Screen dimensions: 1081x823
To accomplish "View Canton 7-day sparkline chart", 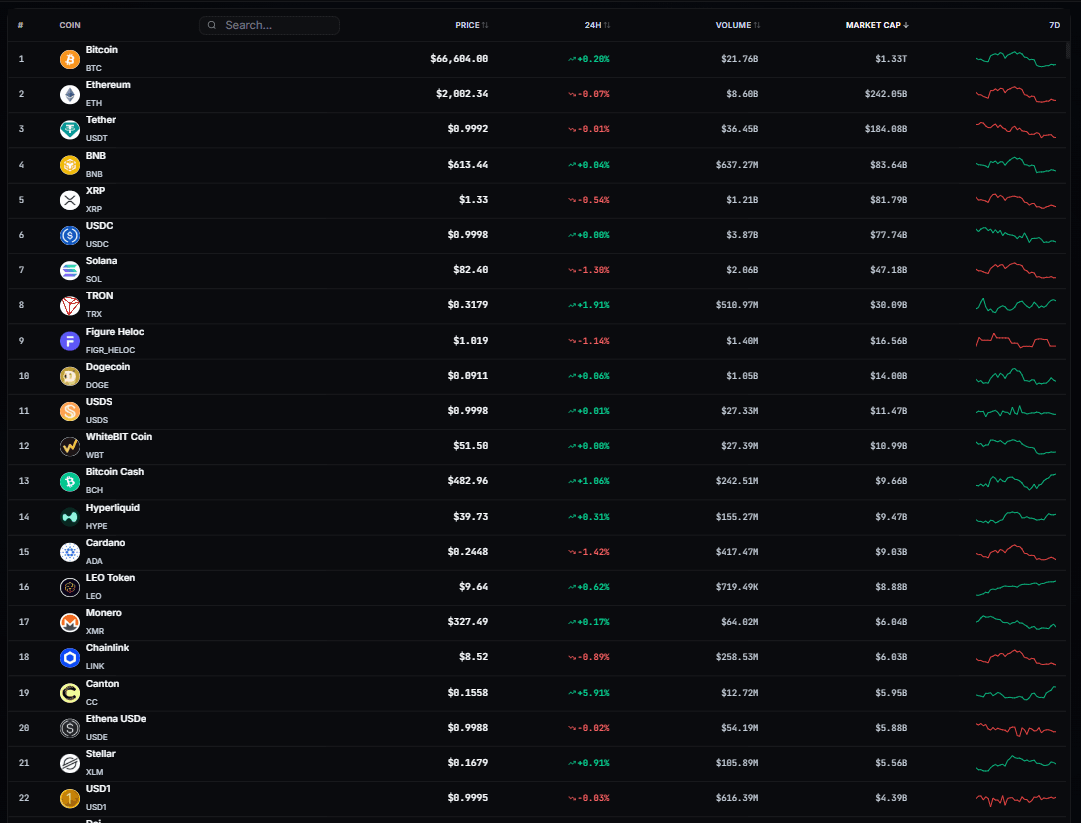I will pyautogui.click(x=1016, y=693).
